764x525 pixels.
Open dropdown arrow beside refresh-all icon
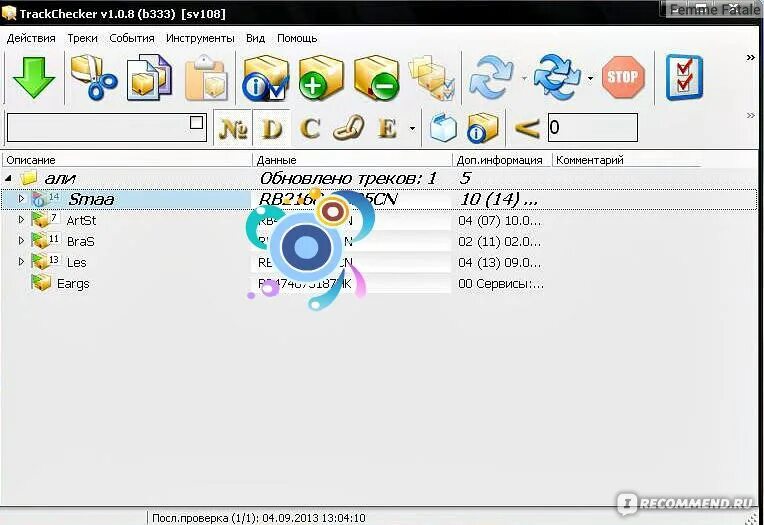tap(590, 78)
